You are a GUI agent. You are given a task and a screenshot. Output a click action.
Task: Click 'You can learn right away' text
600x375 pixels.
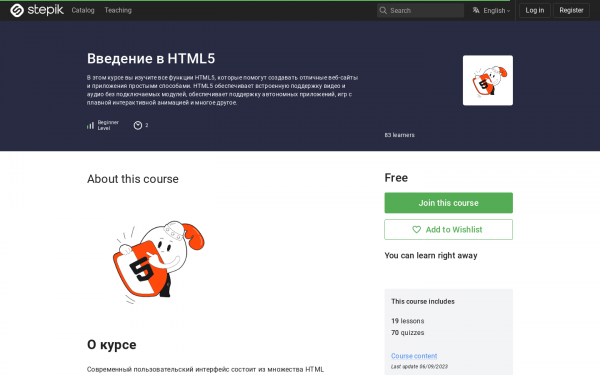[431, 256]
